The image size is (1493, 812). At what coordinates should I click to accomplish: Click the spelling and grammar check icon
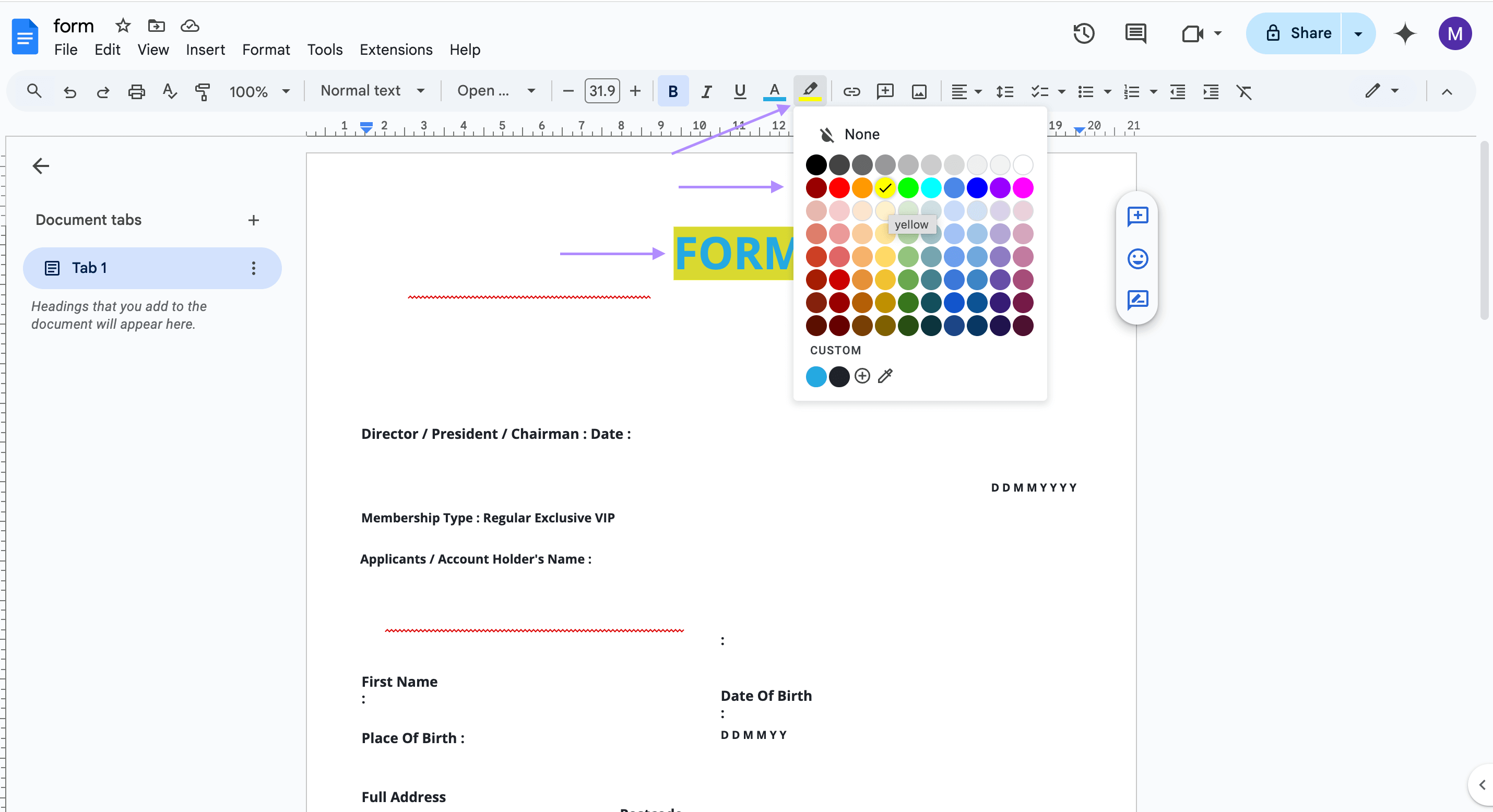click(x=169, y=91)
